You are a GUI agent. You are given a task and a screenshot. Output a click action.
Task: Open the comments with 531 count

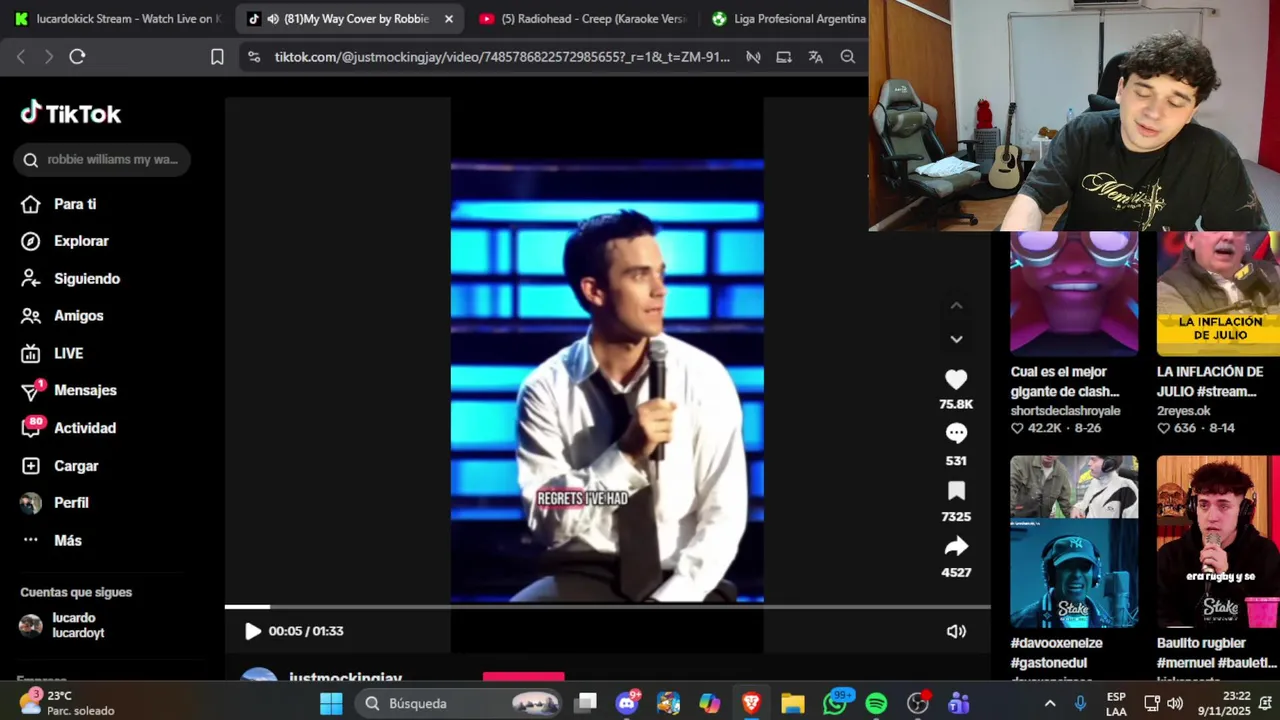click(956, 433)
